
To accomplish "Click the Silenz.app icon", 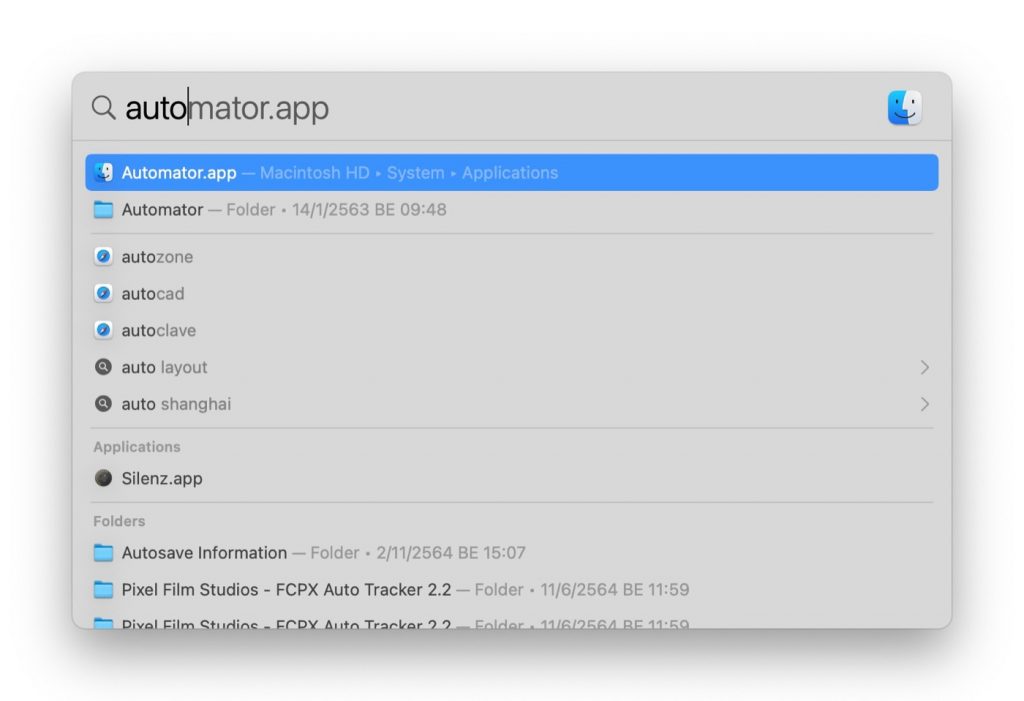I will (103, 479).
